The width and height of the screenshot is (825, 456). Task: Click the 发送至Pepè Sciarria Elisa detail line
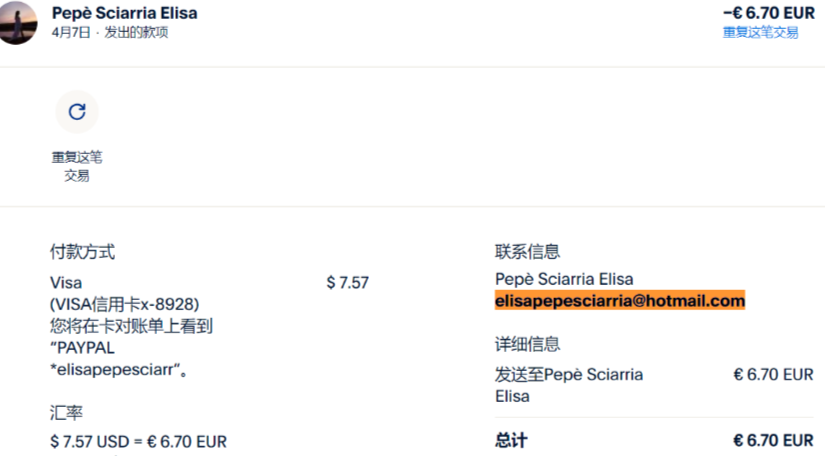pyautogui.click(x=569, y=385)
